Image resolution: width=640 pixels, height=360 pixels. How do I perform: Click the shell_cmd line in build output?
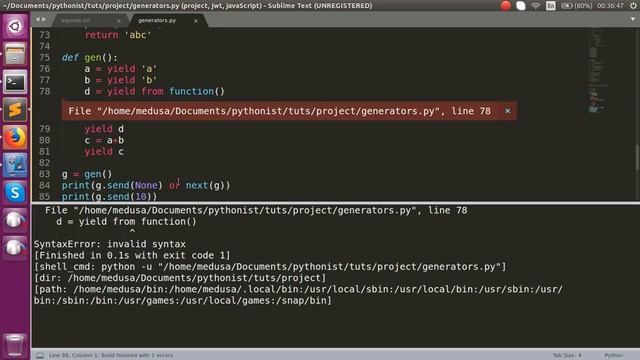tap(270, 267)
